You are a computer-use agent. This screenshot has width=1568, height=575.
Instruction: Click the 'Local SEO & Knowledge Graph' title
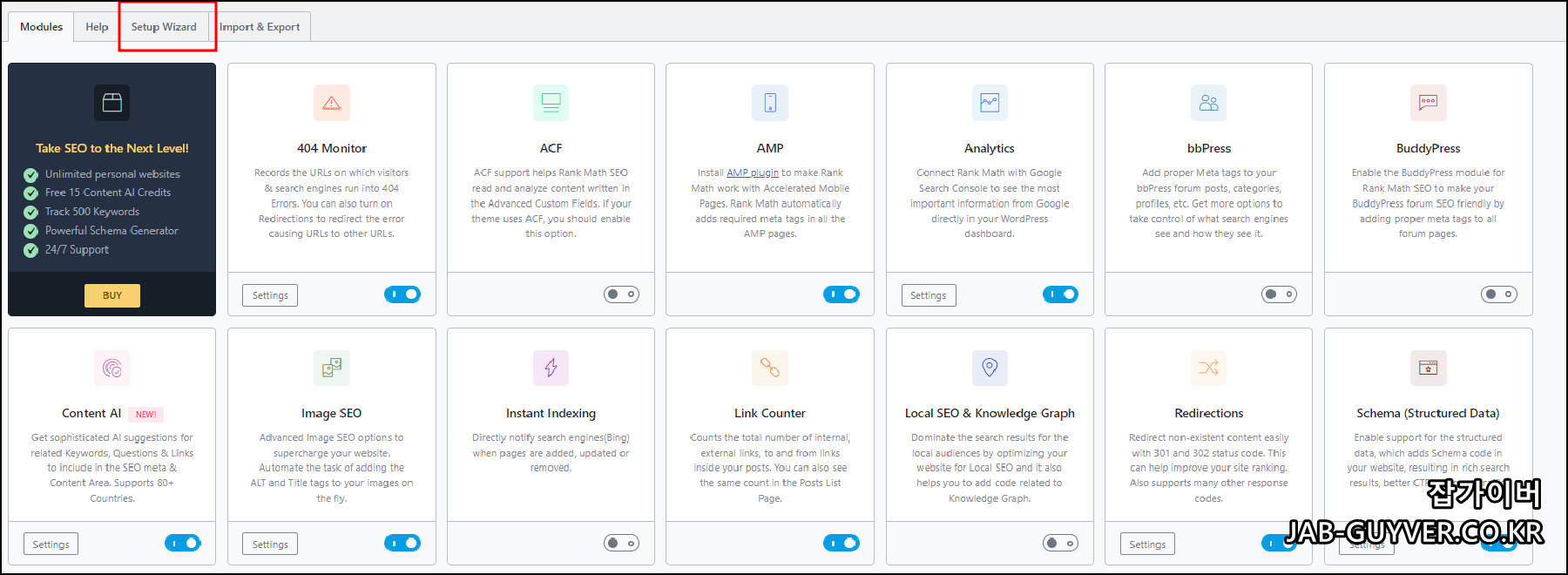coord(990,413)
